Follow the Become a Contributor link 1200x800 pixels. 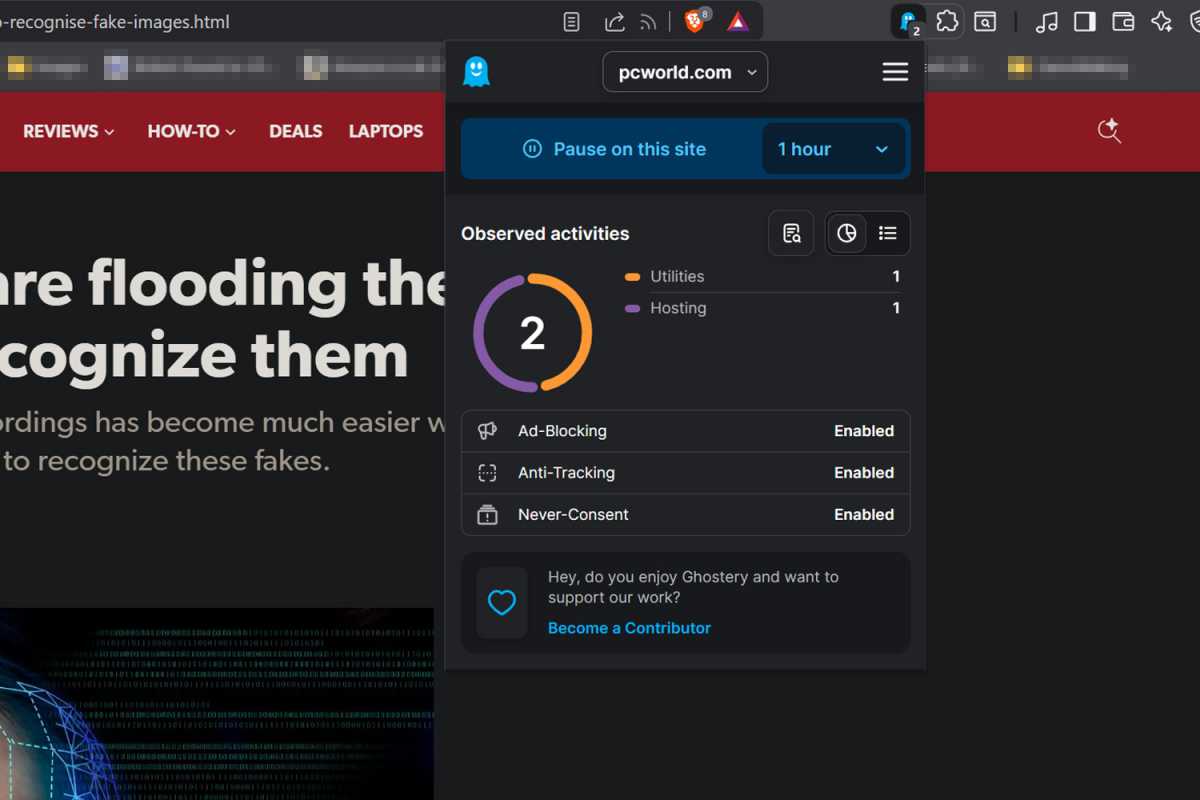(629, 628)
